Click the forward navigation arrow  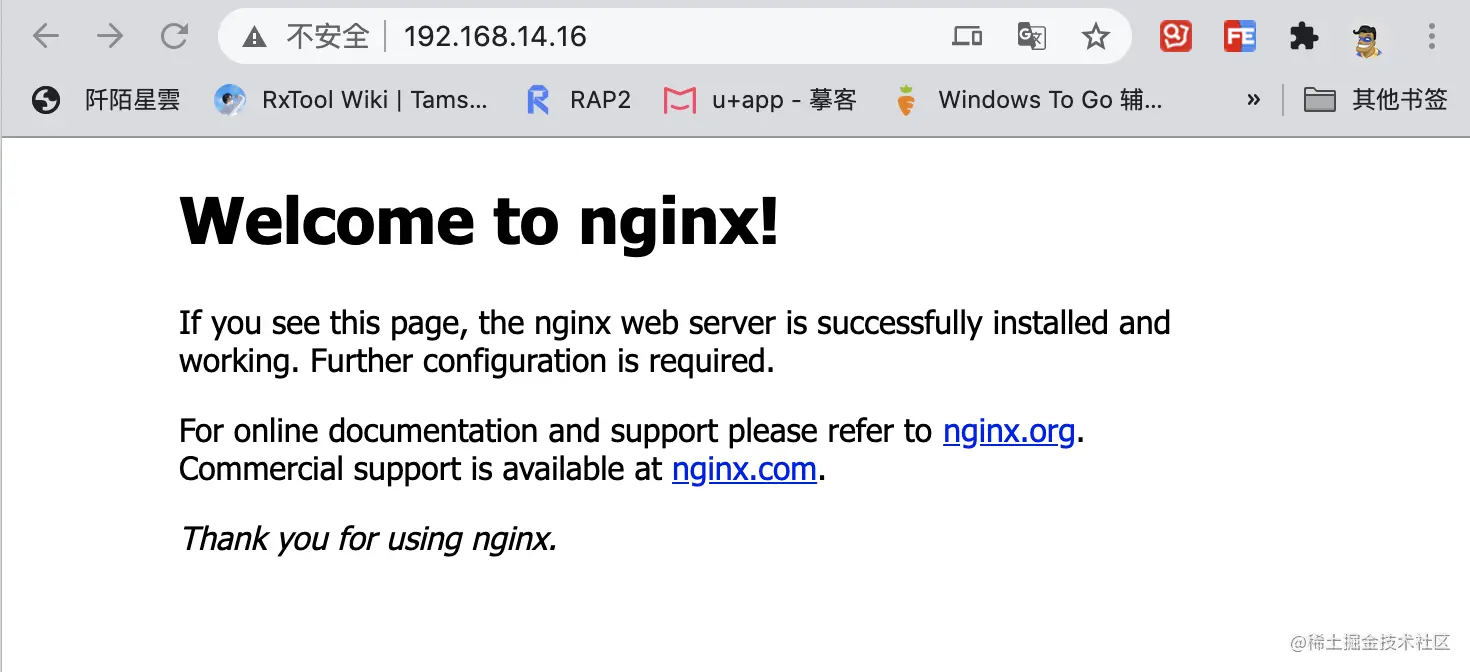click(110, 36)
